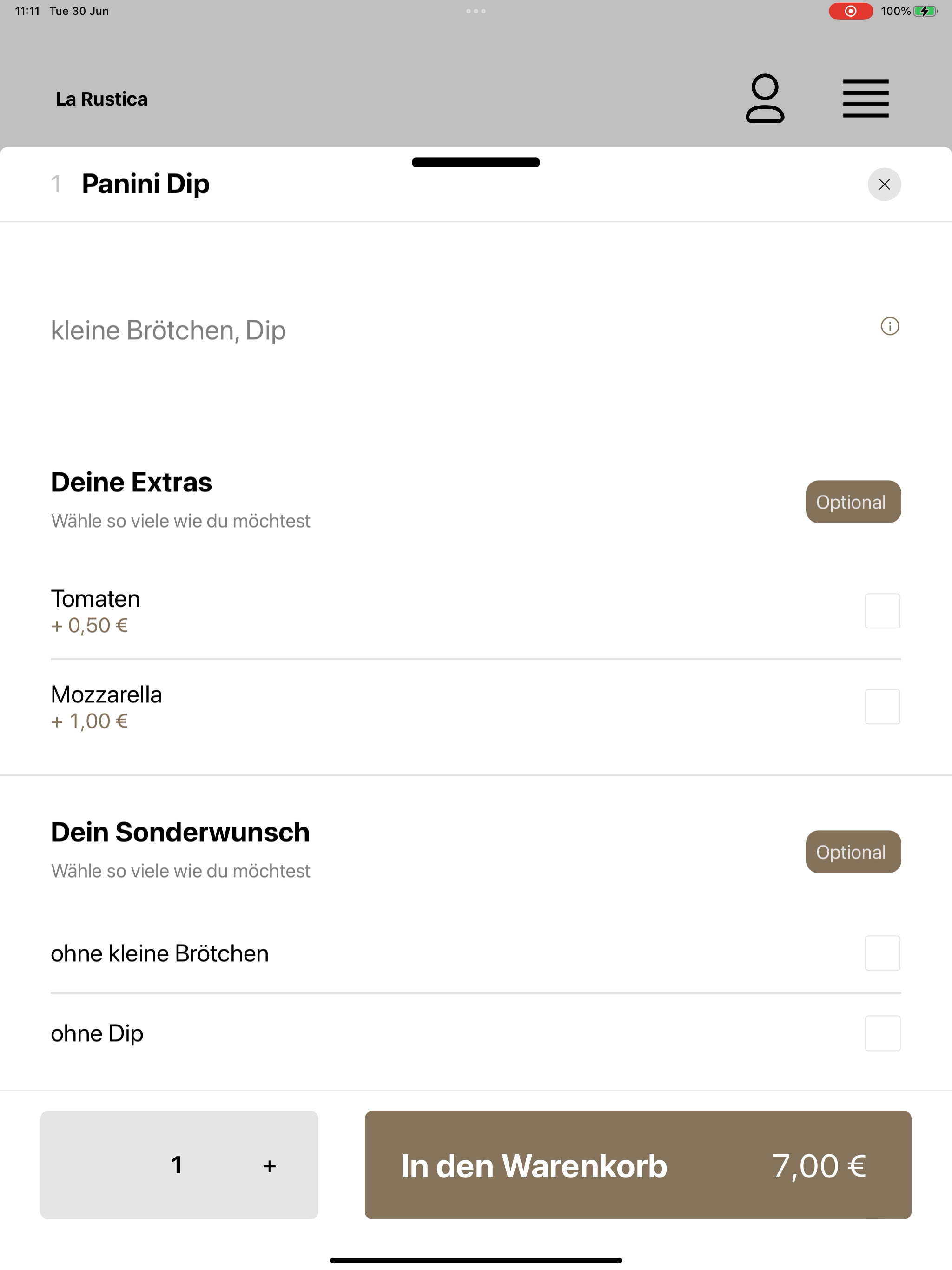Tap the sheet drag handle bar
952x1270 pixels.
click(x=476, y=163)
